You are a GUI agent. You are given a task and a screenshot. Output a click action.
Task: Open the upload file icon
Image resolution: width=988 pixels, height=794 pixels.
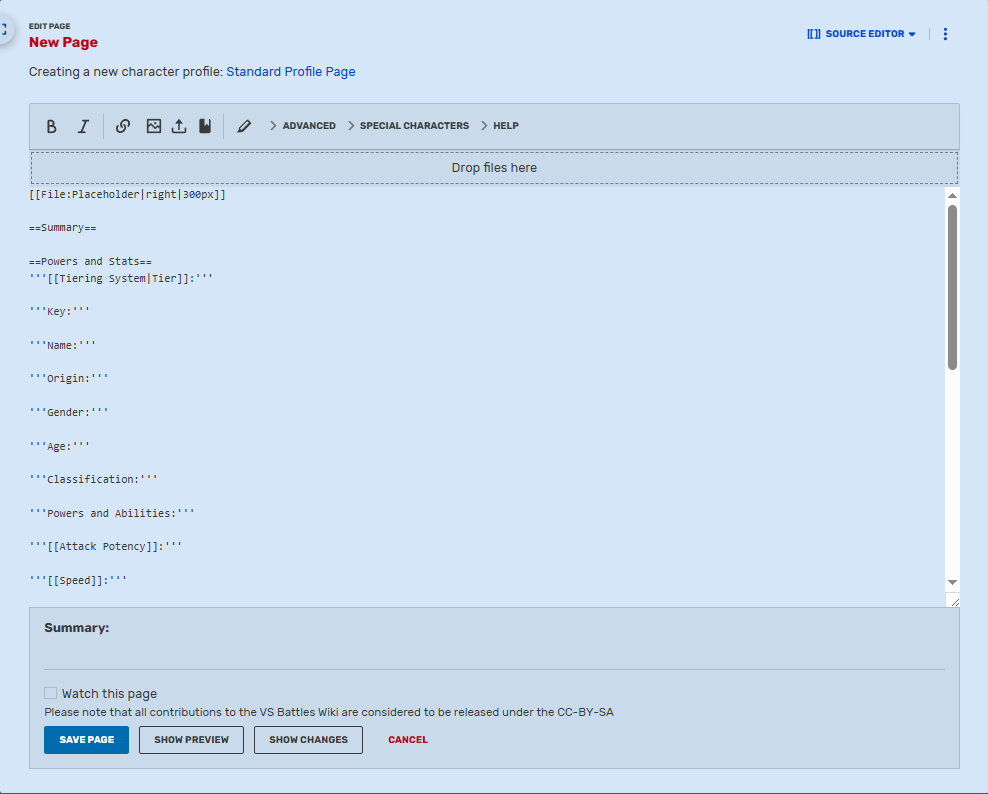(179, 126)
